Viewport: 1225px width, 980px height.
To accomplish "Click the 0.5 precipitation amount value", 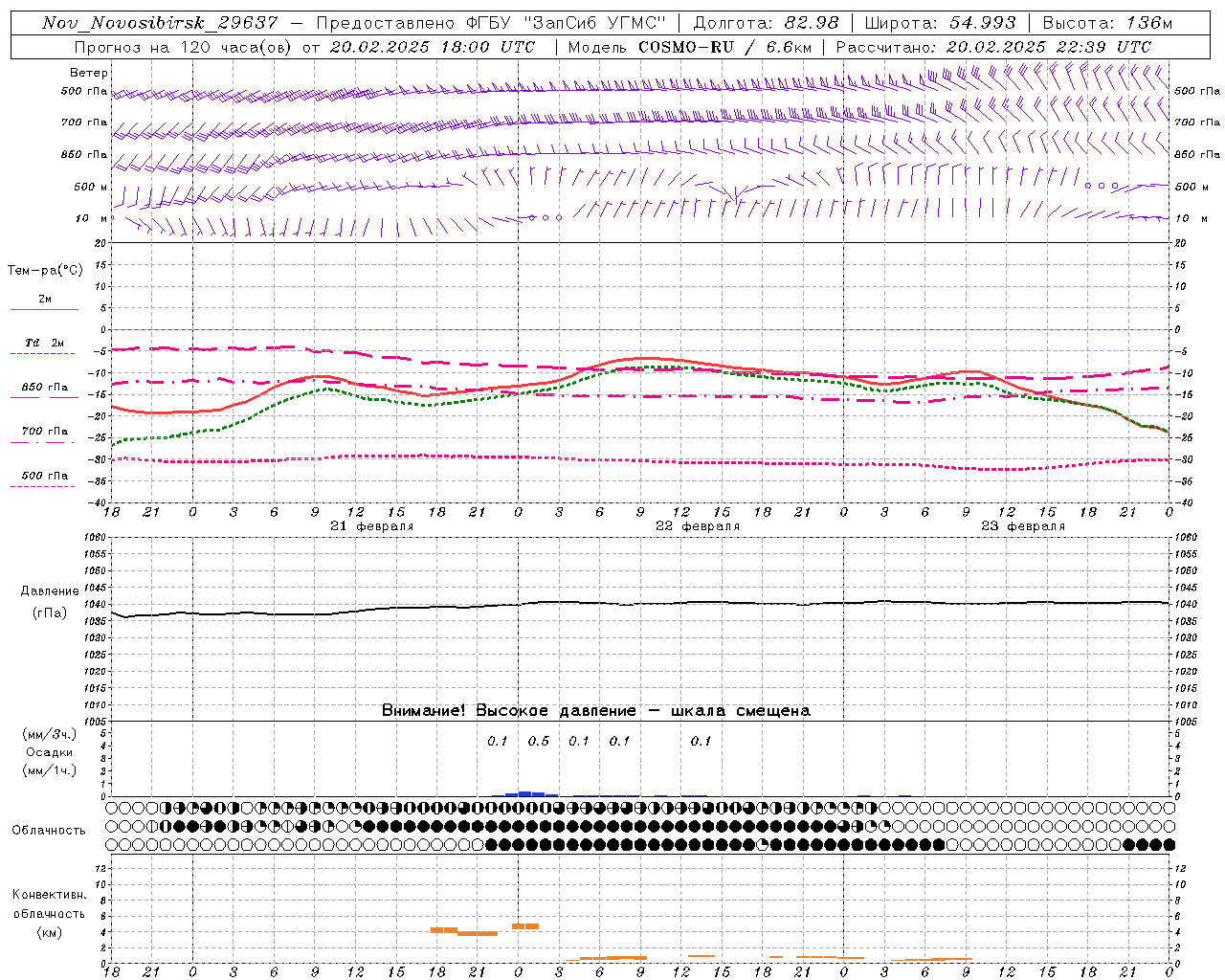I will point(539,741).
